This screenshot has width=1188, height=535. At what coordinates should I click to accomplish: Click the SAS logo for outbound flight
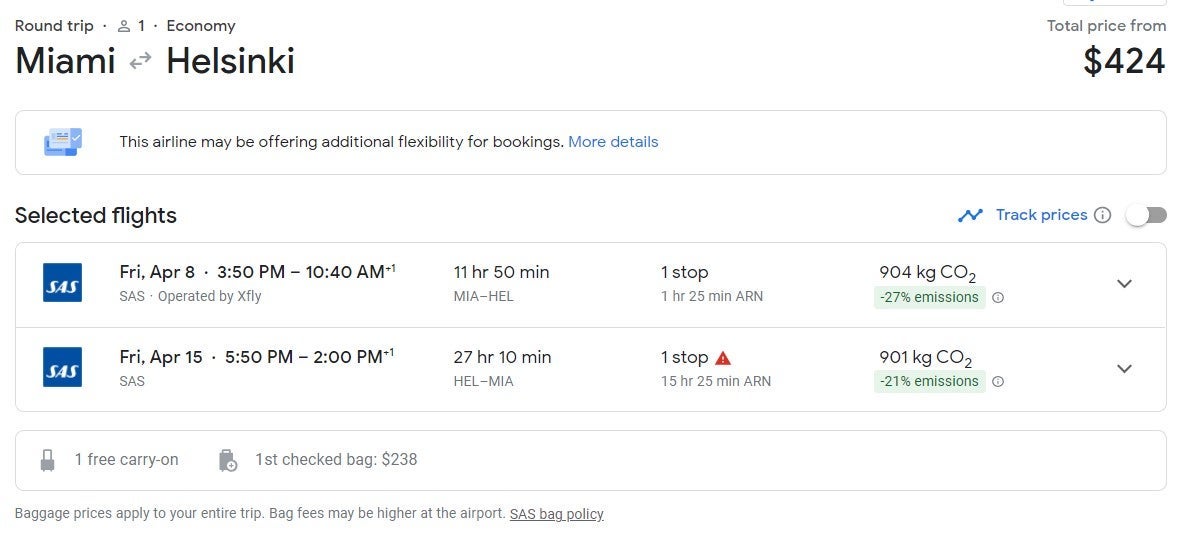click(x=63, y=283)
